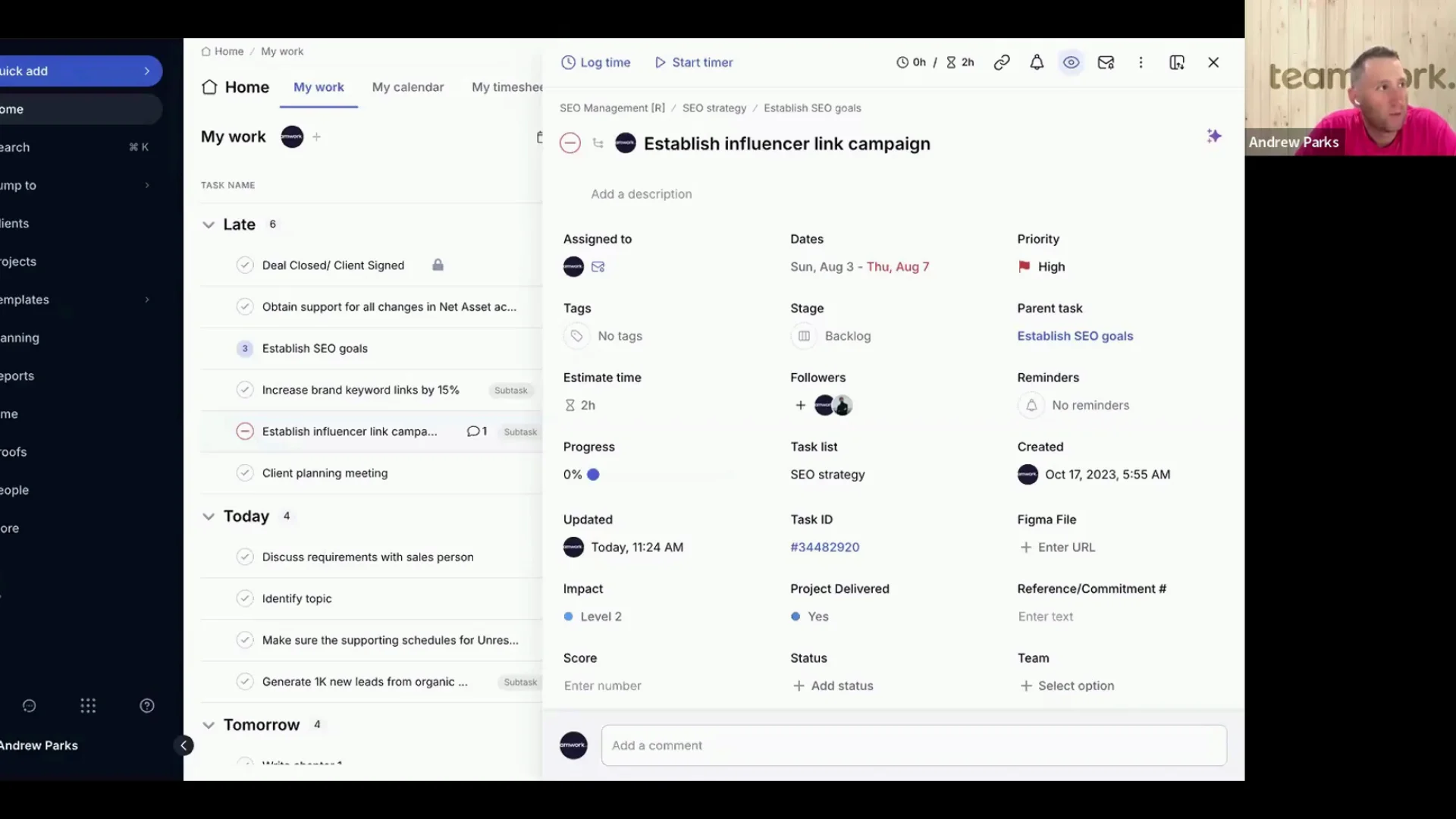Open the help question mark icon

click(x=147, y=706)
